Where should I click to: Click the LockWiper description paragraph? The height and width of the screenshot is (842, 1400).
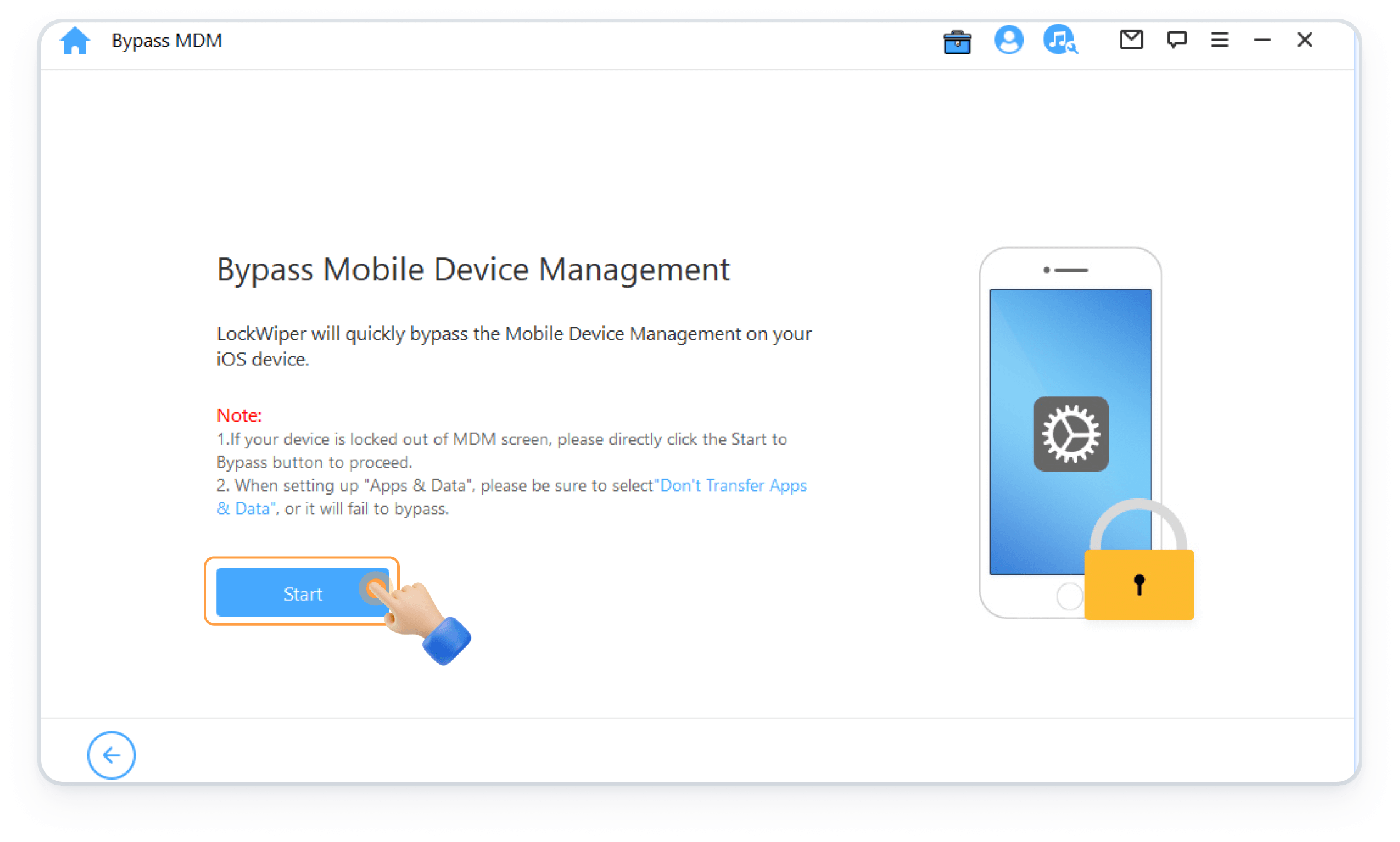[x=514, y=347]
